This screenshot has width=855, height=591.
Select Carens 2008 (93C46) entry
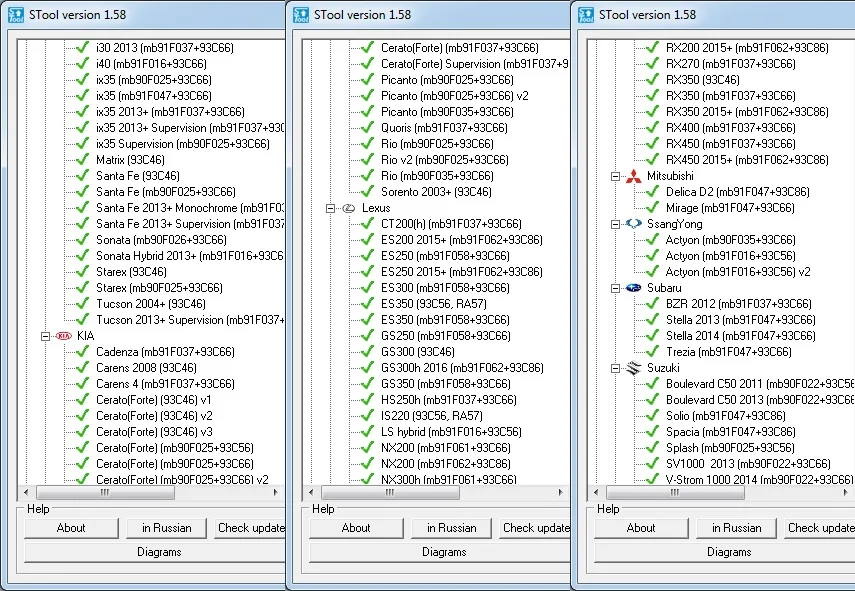tap(146, 368)
